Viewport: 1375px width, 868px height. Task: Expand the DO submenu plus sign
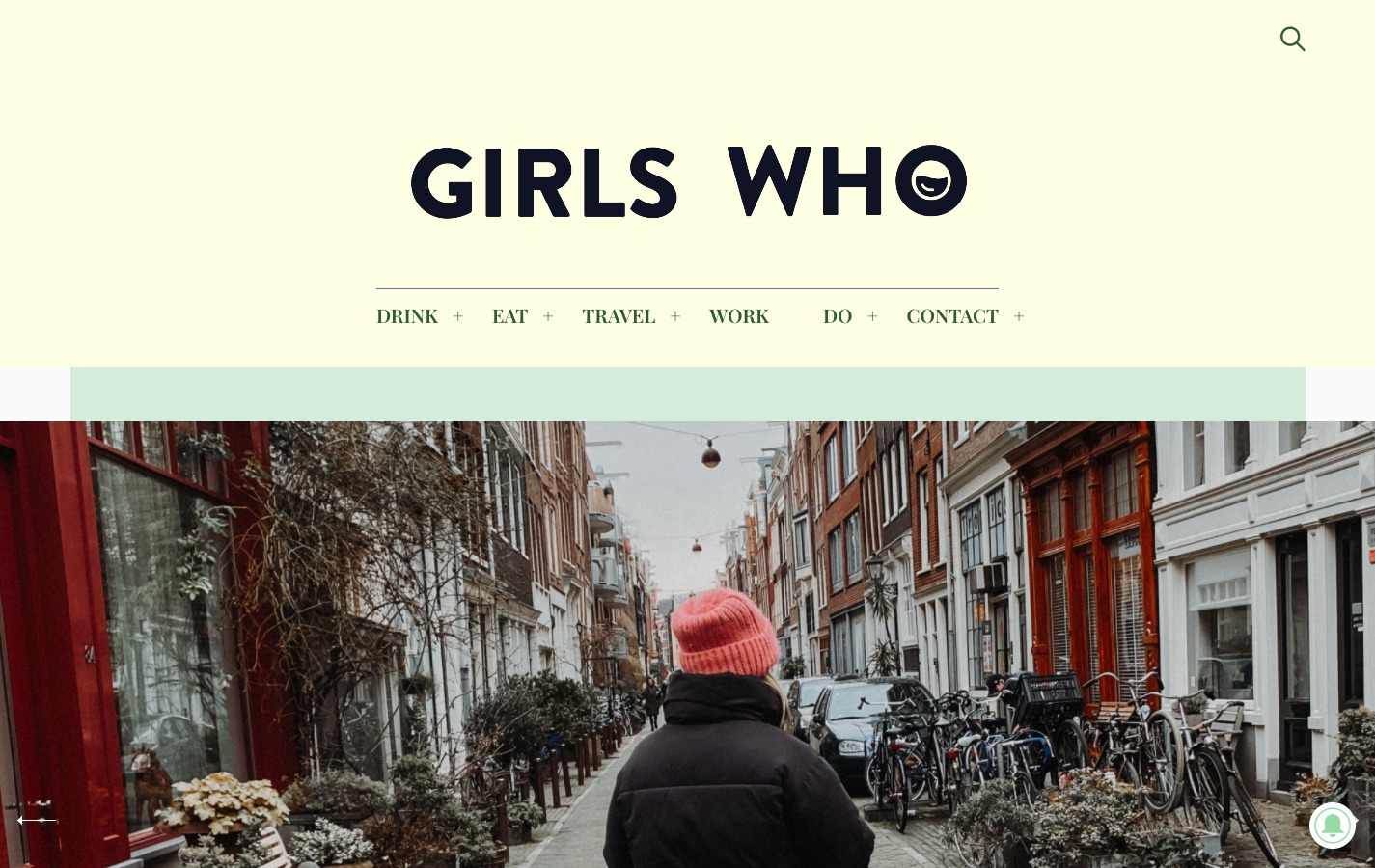click(872, 316)
